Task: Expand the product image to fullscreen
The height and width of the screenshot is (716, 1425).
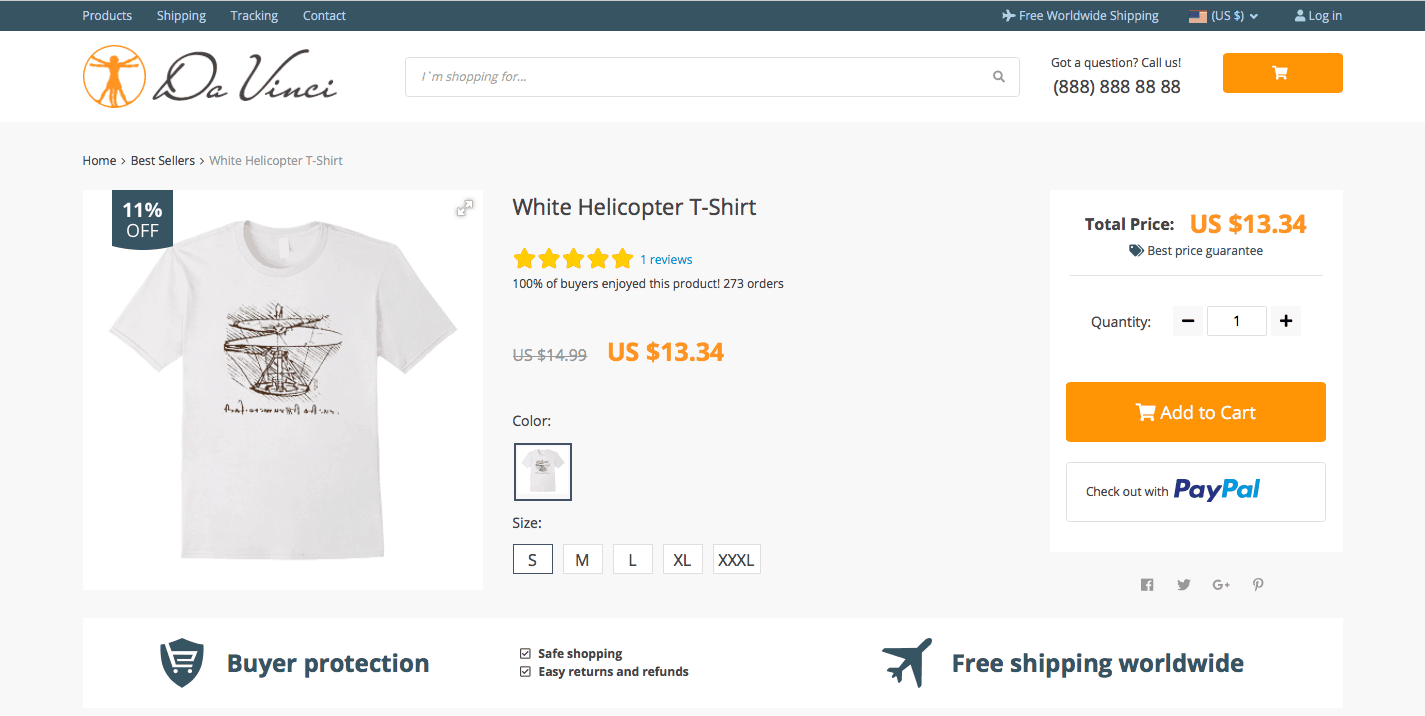Action: click(465, 208)
